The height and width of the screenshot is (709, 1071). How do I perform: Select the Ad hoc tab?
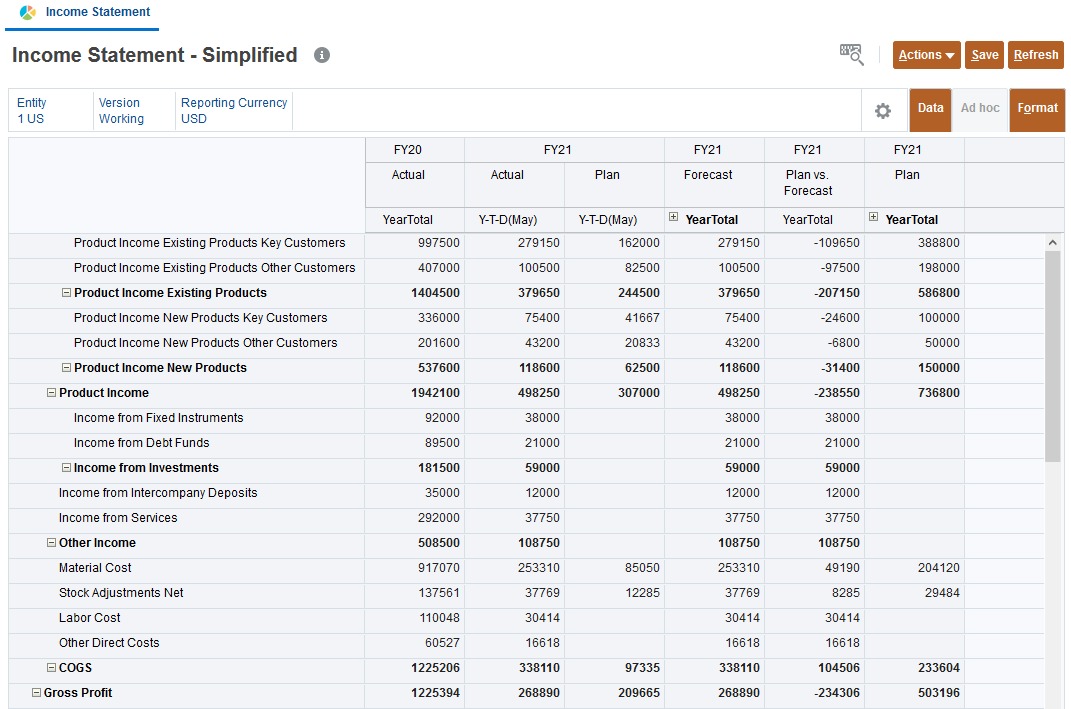[x=980, y=109]
